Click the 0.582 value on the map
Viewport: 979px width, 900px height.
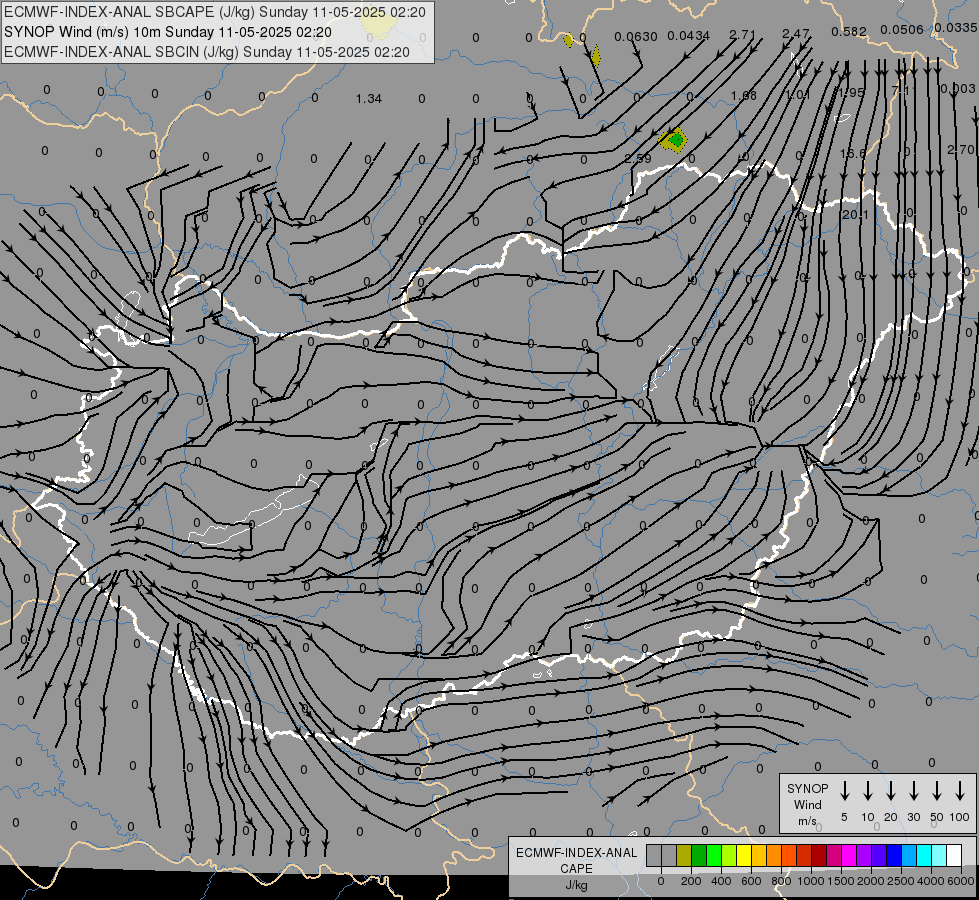(849, 31)
